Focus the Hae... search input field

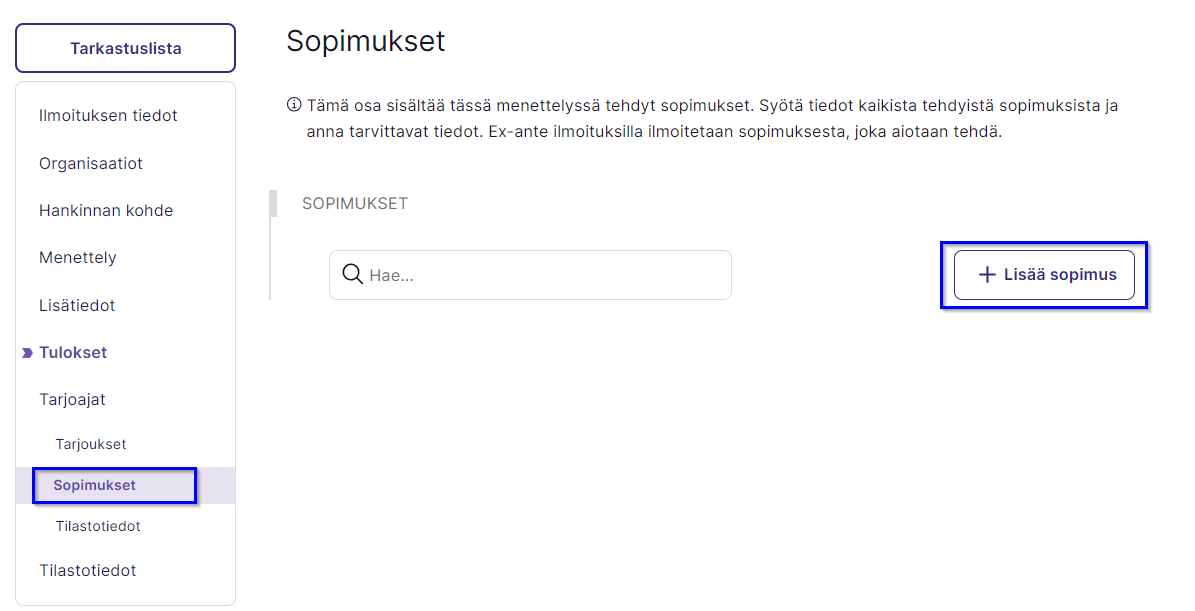(530, 275)
